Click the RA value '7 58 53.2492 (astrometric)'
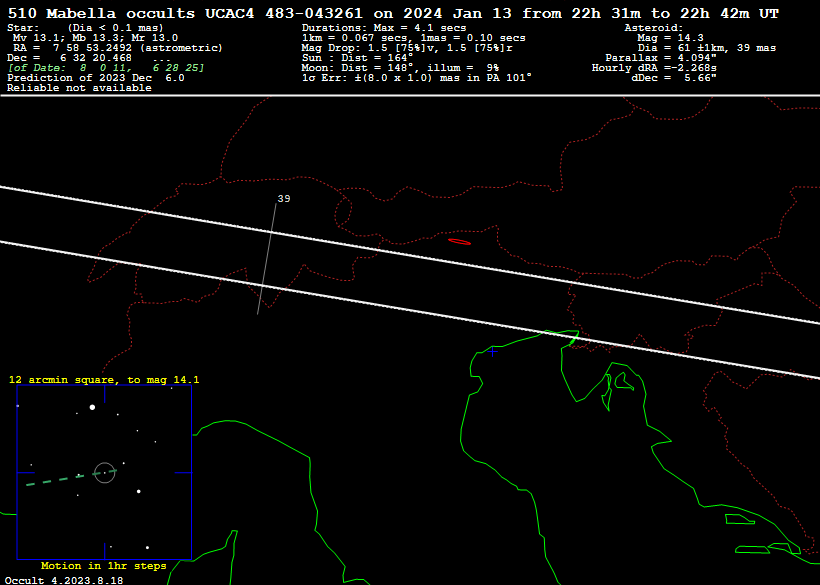 pyautogui.click(x=138, y=48)
